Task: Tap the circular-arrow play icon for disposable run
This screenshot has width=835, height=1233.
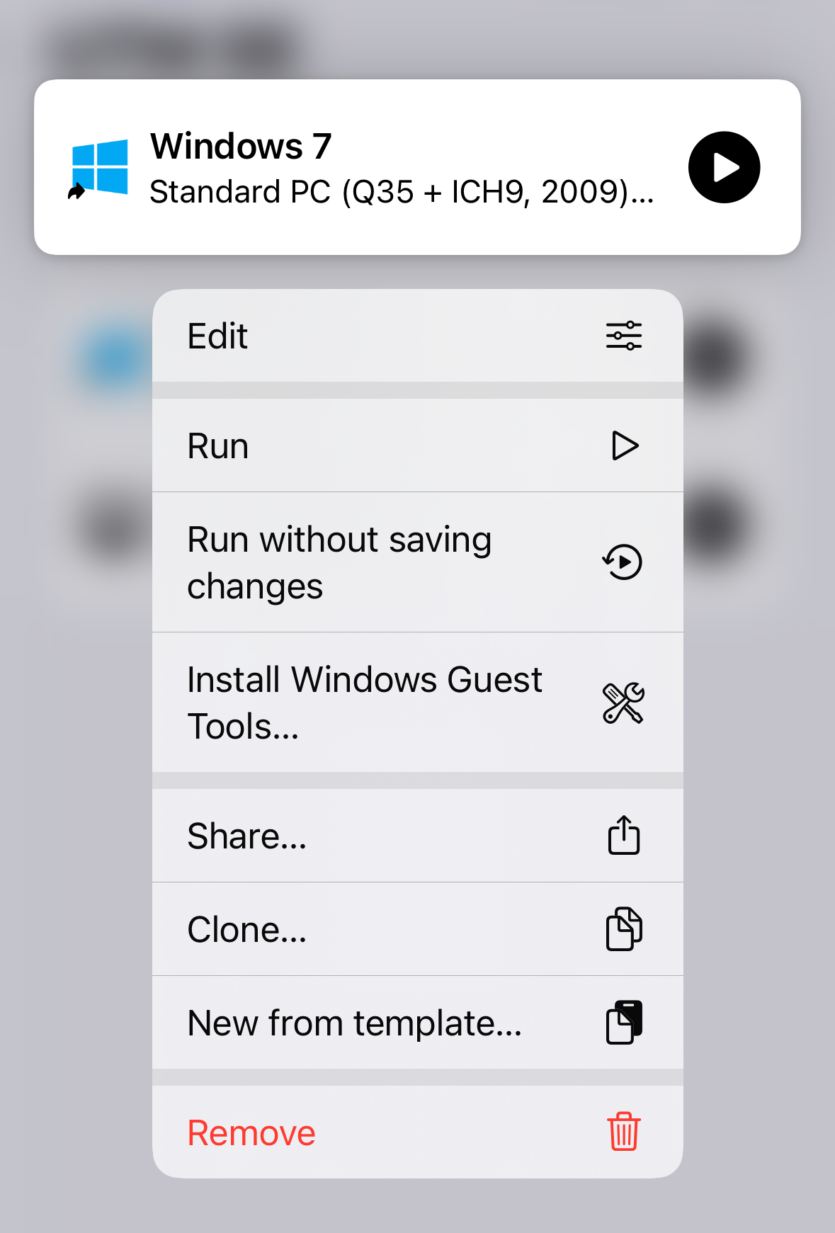Action: pyautogui.click(x=623, y=562)
